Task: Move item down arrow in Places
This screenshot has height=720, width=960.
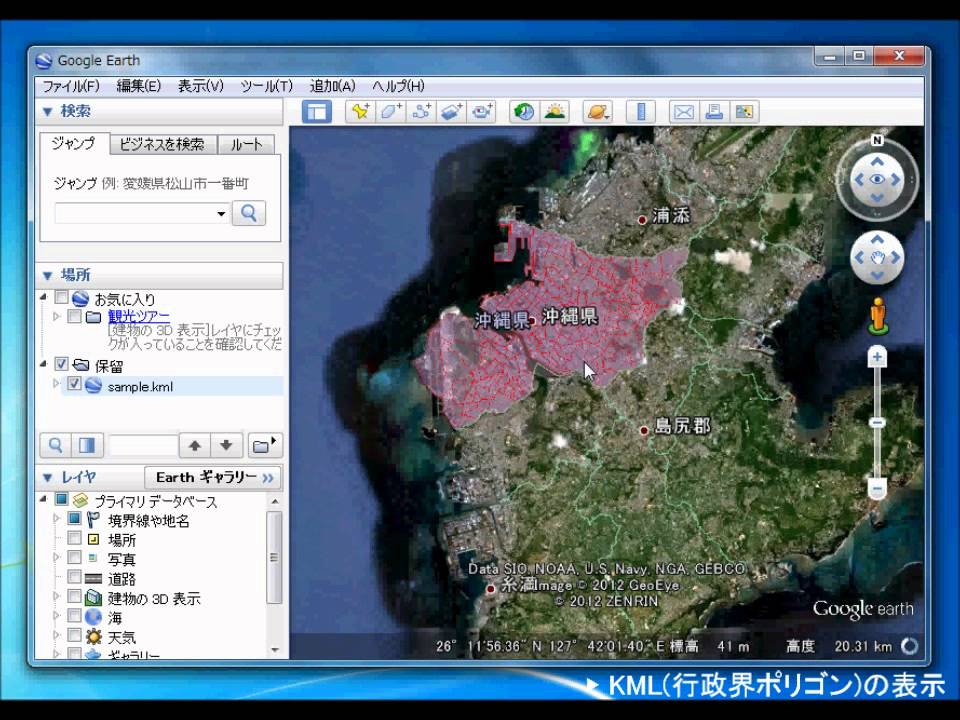Action: [x=226, y=446]
